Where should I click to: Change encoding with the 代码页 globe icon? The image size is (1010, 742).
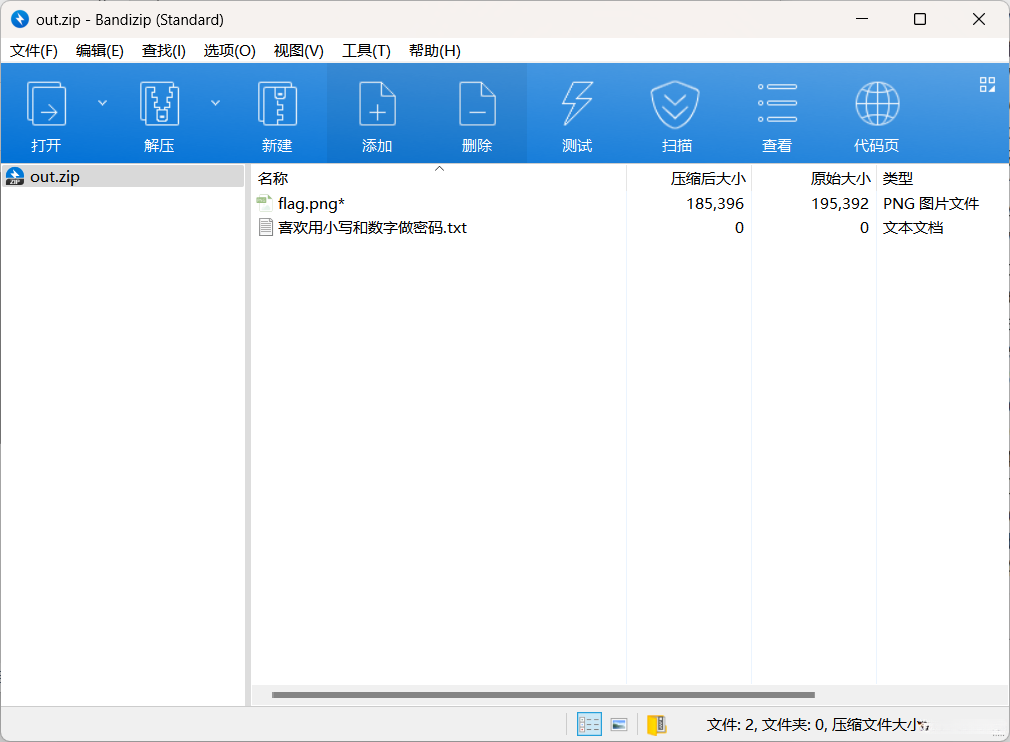pos(877,112)
